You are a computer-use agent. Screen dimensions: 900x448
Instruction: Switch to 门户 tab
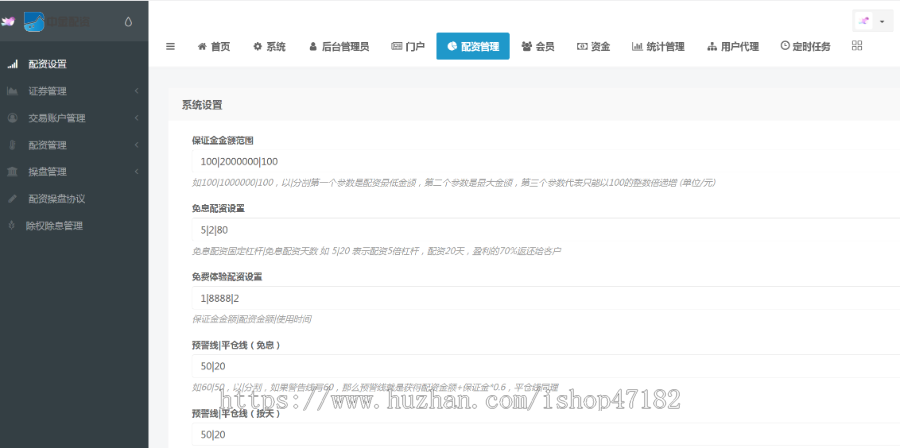click(x=408, y=46)
